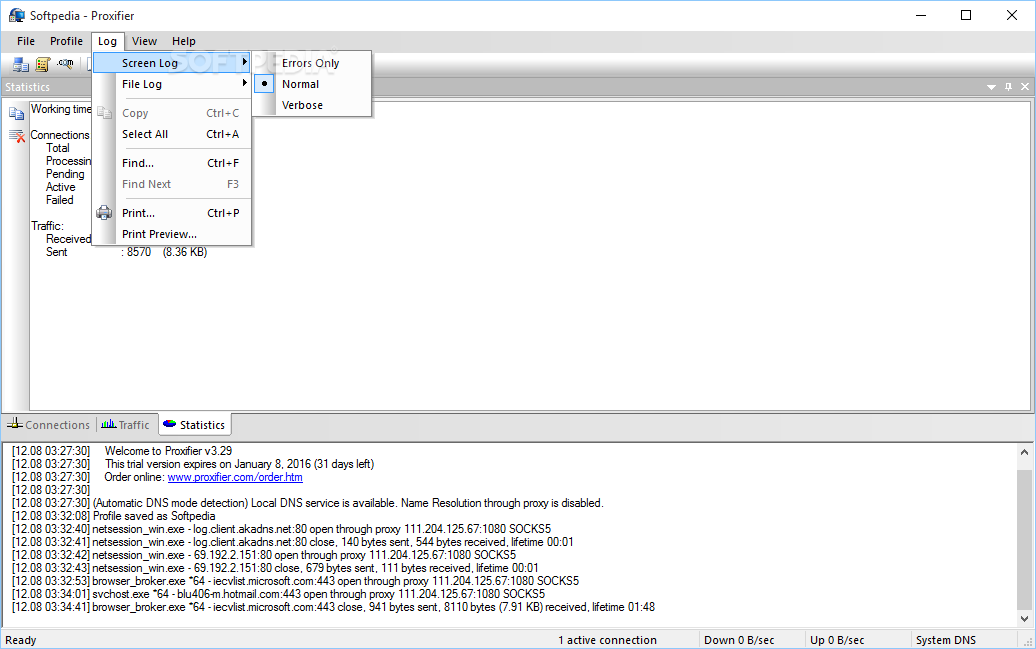Click the copy statistics icon
The width and height of the screenshot is (1036, 649).
click(x=17, y=114)
